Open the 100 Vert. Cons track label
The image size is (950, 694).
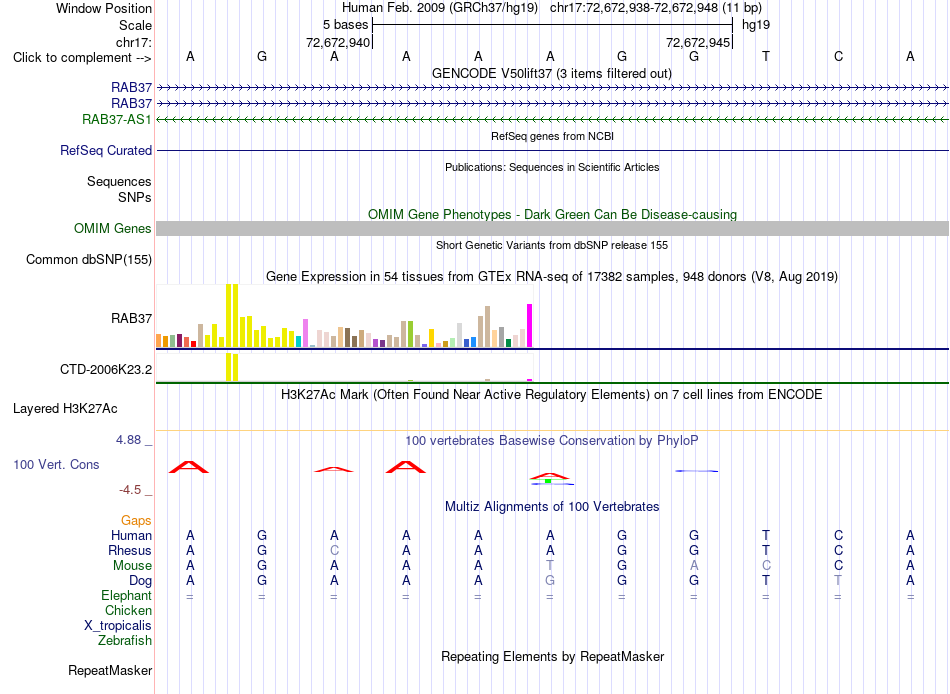pyautogui.click(x=56, y=464)
